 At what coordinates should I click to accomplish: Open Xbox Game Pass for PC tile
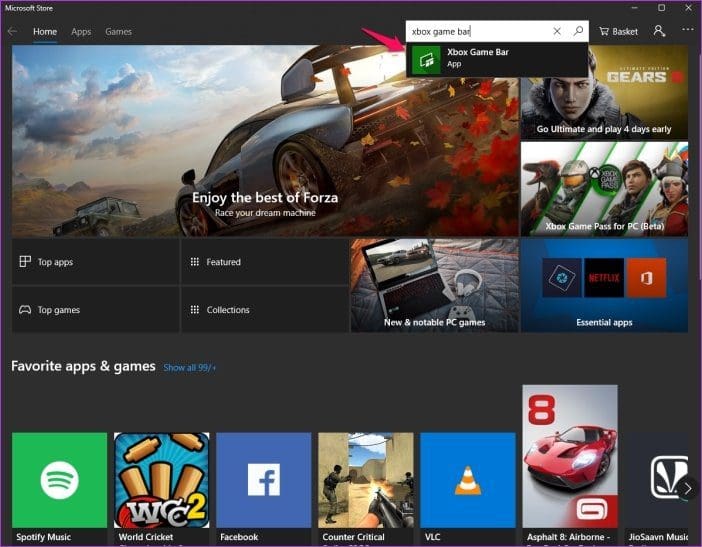point(604,189)
